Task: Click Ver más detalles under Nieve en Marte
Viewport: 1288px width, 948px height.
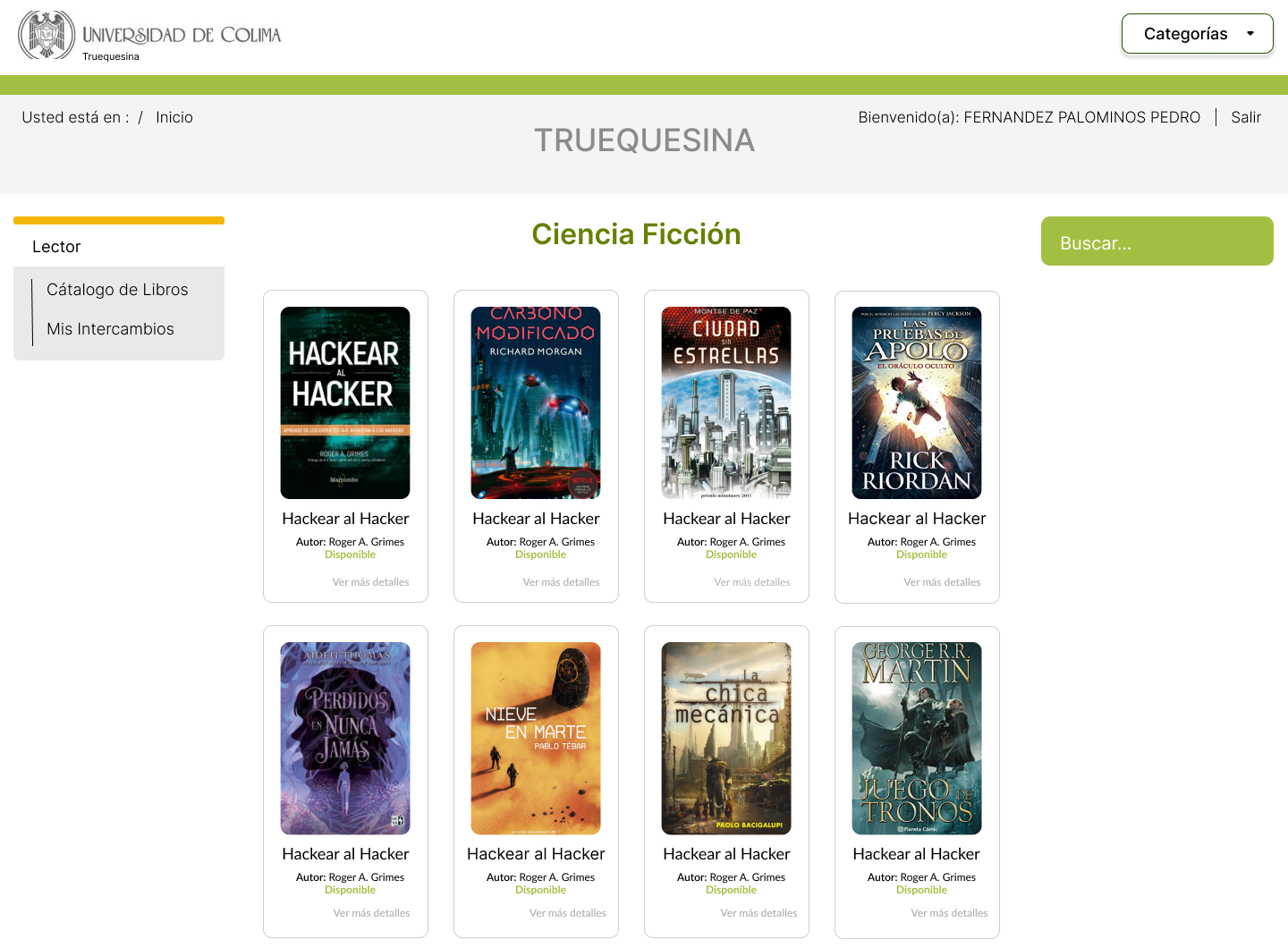Action: [x=567, y=913]
